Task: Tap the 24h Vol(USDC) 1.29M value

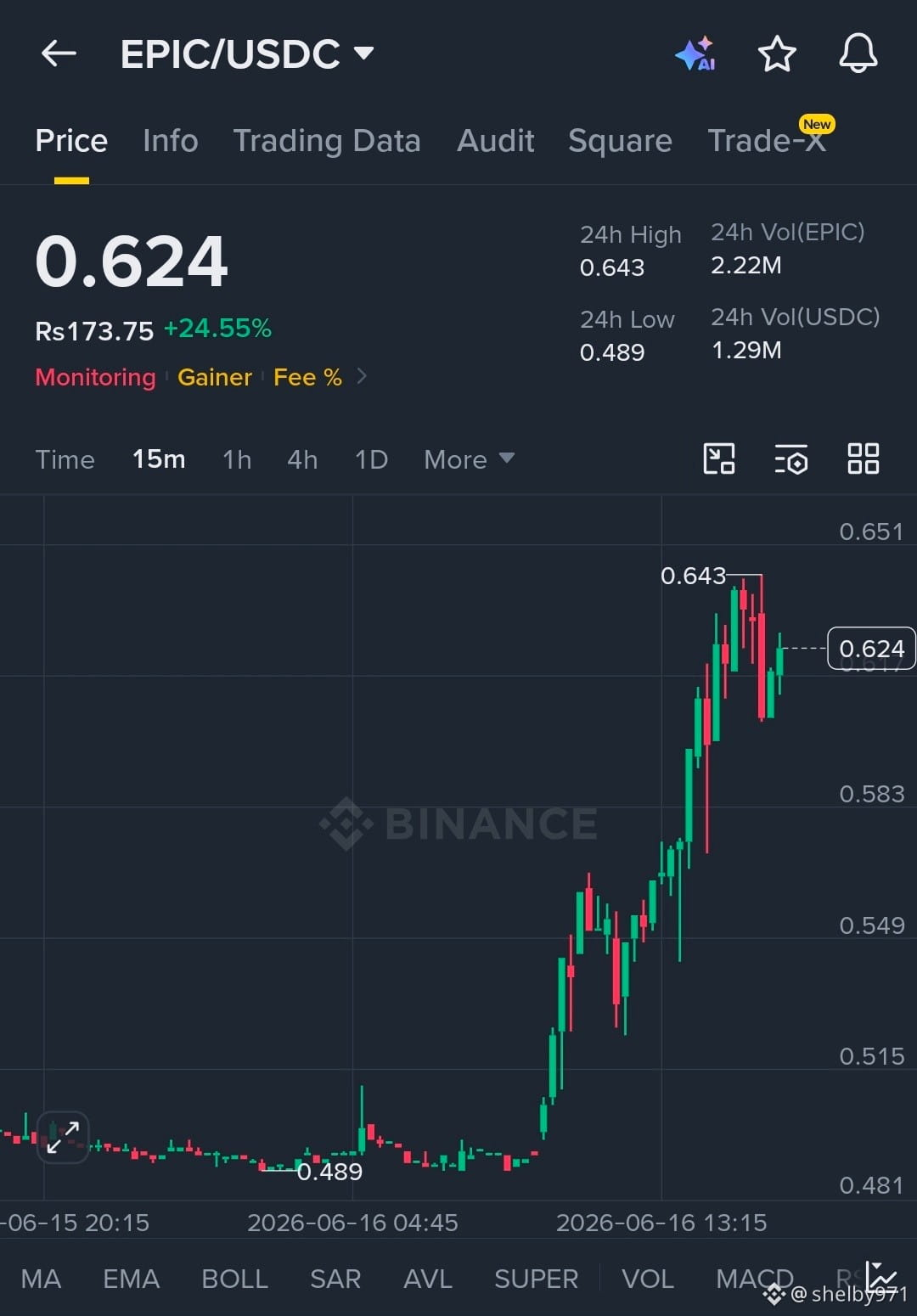Action: pyautogui.click(x=746, y=351)
